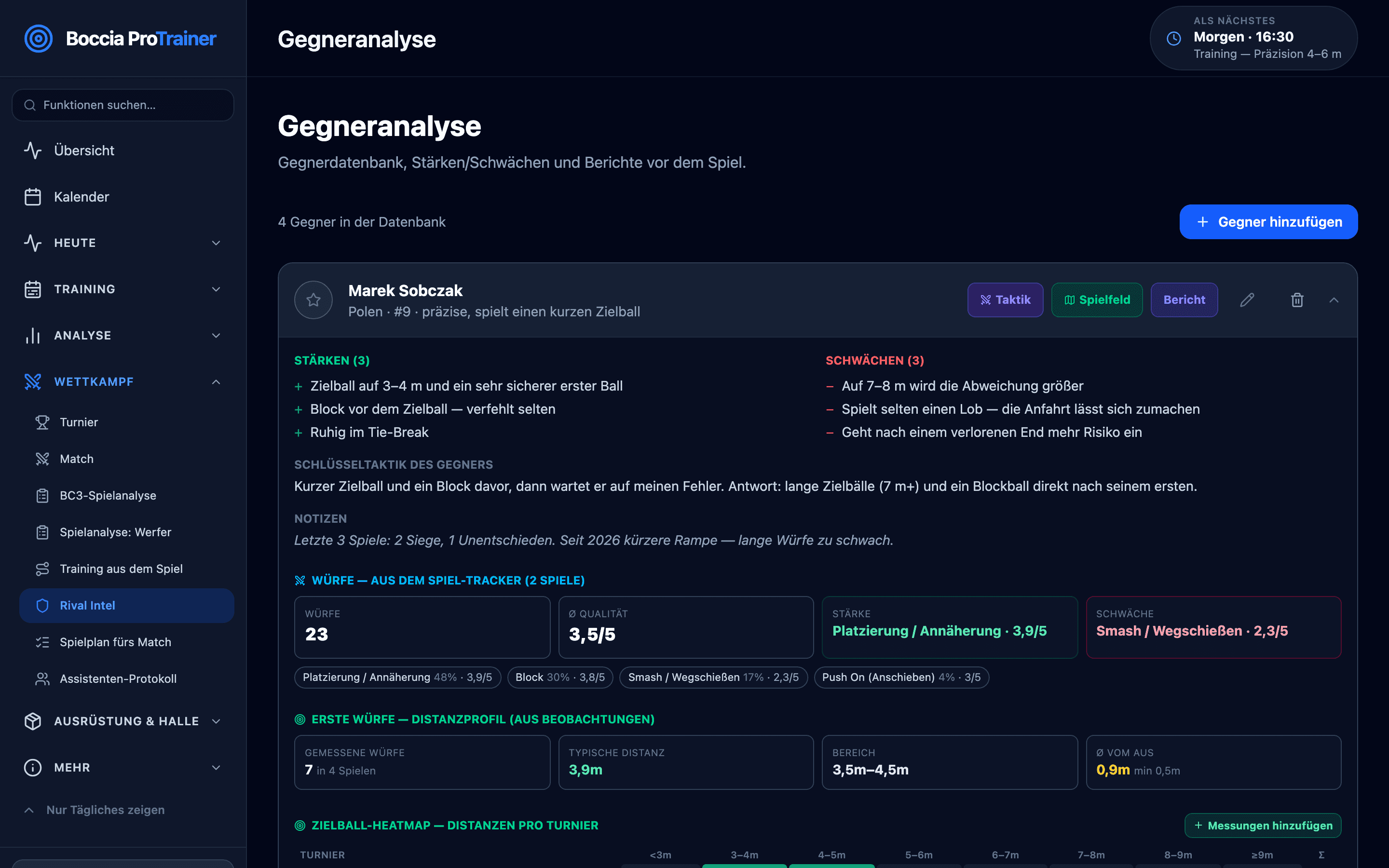Expand the AUSRÜSTUNG & HALLE section

[x=123, y=721]
